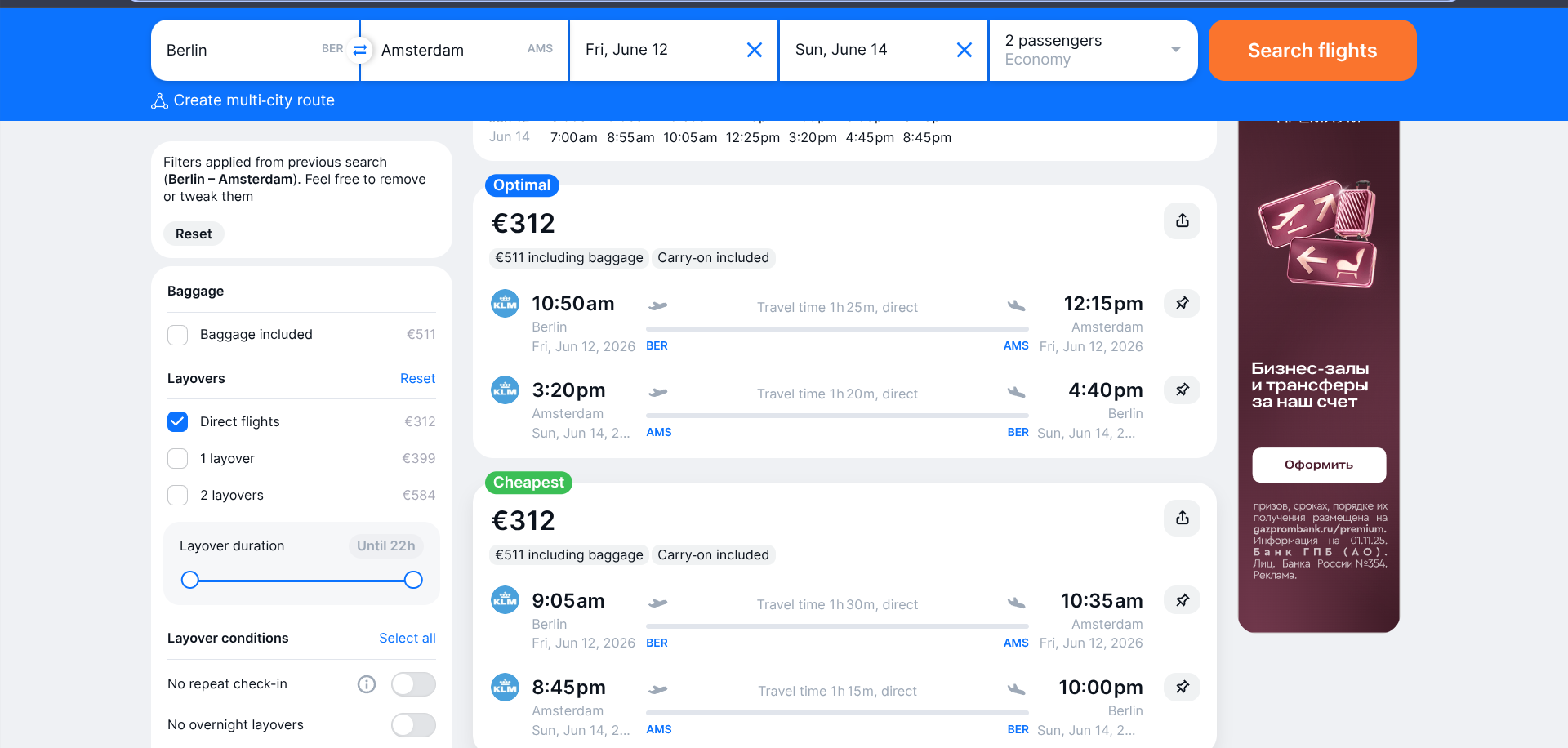This screenshot has width=1568, height=748.
Task: Pin the 3:20pm Amsterdam return flight
Action: pos(1182,390)
